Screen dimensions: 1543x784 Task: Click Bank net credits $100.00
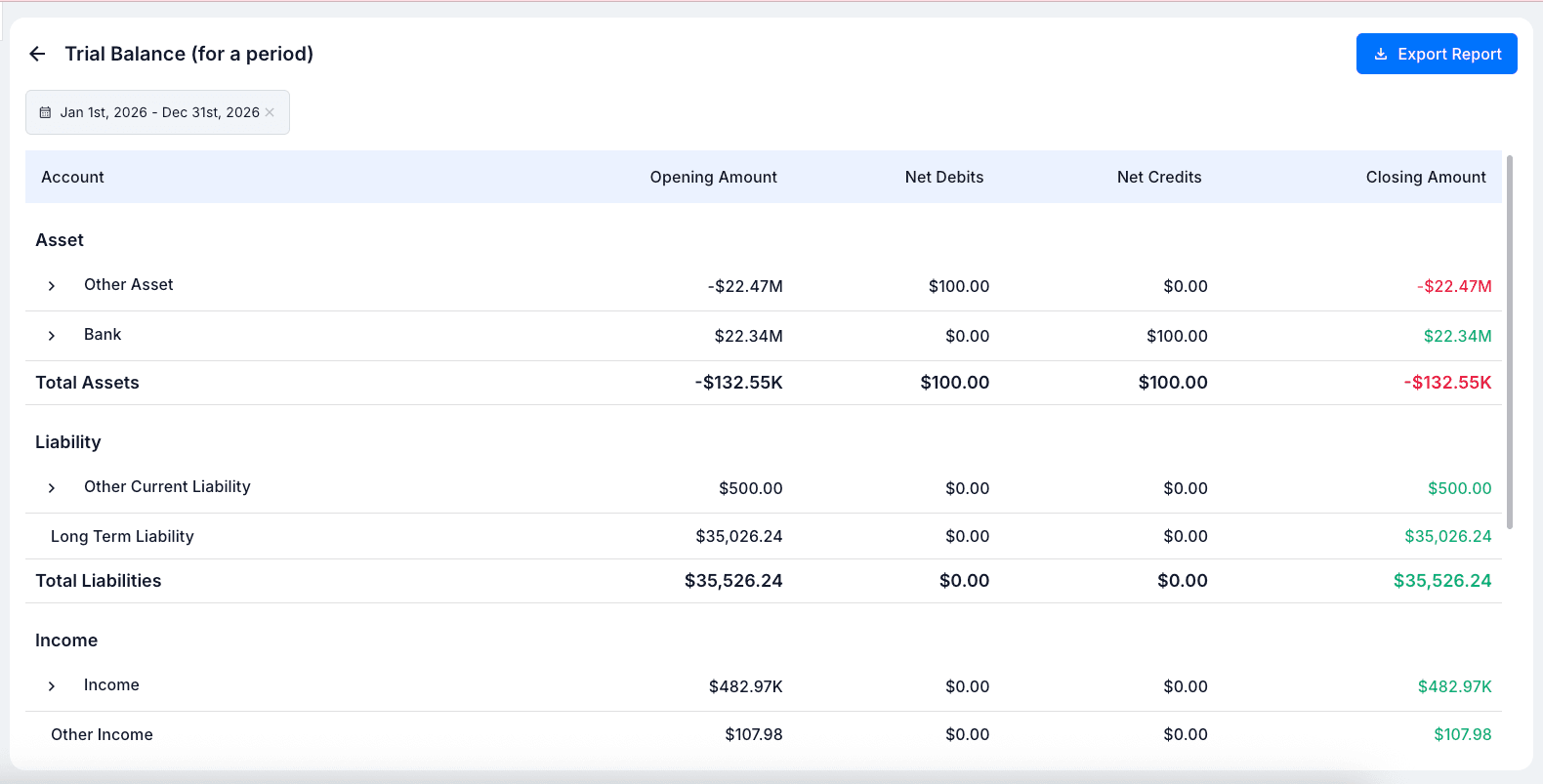point(1177,336)
